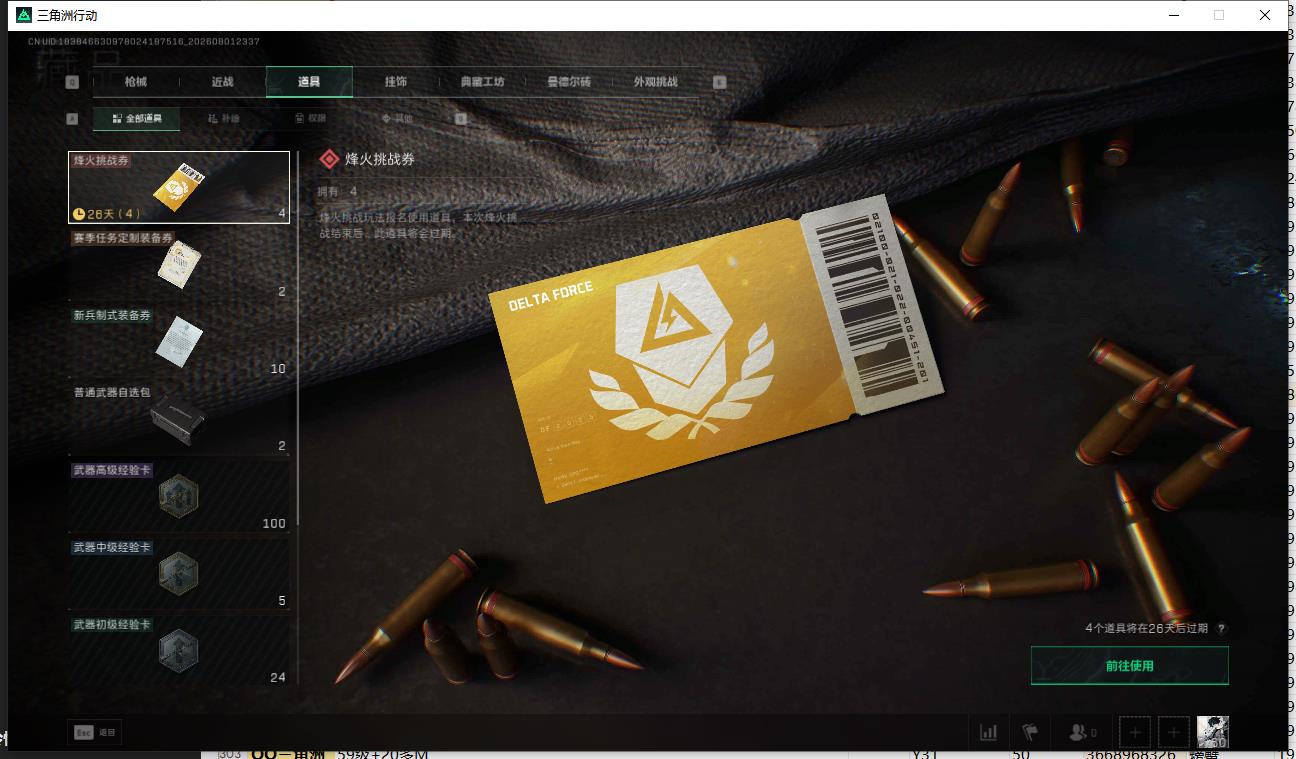Click the golden Delta Force ticket preview
The height and width of the screenshot is (759, 1296).
(x=716, y=347)
